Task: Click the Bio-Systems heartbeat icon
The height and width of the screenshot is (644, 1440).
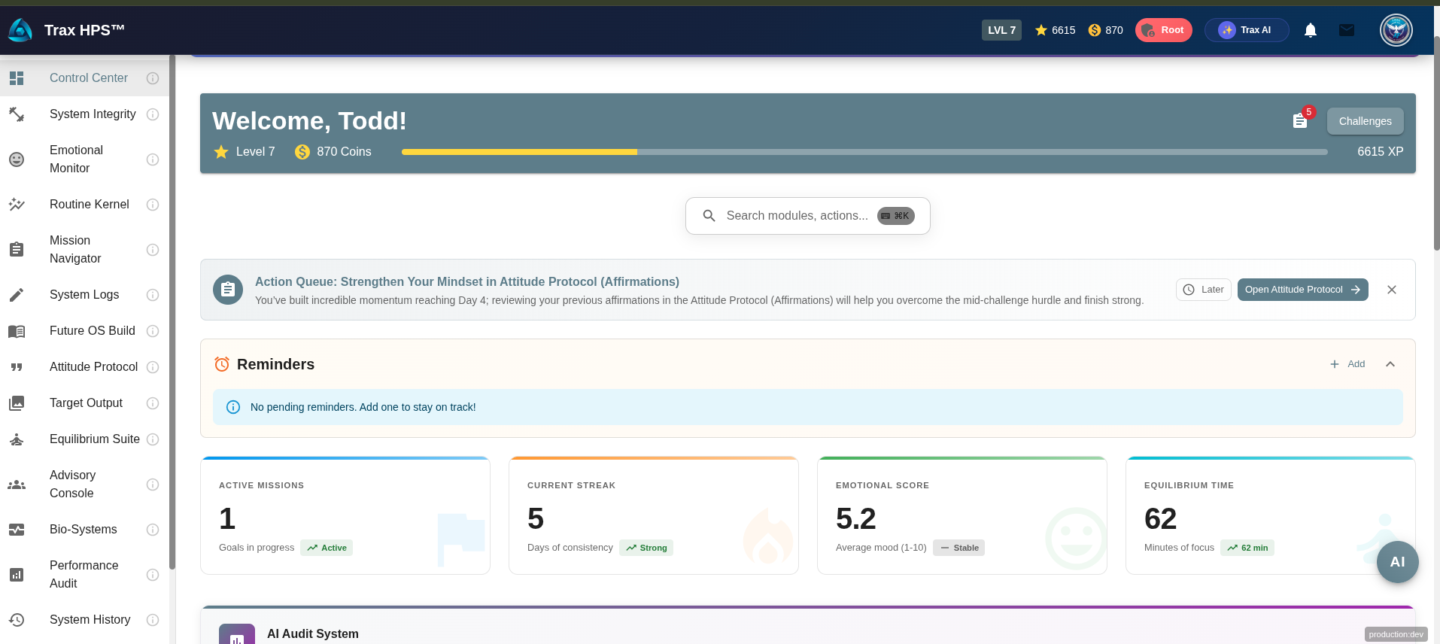Action: 17,529
